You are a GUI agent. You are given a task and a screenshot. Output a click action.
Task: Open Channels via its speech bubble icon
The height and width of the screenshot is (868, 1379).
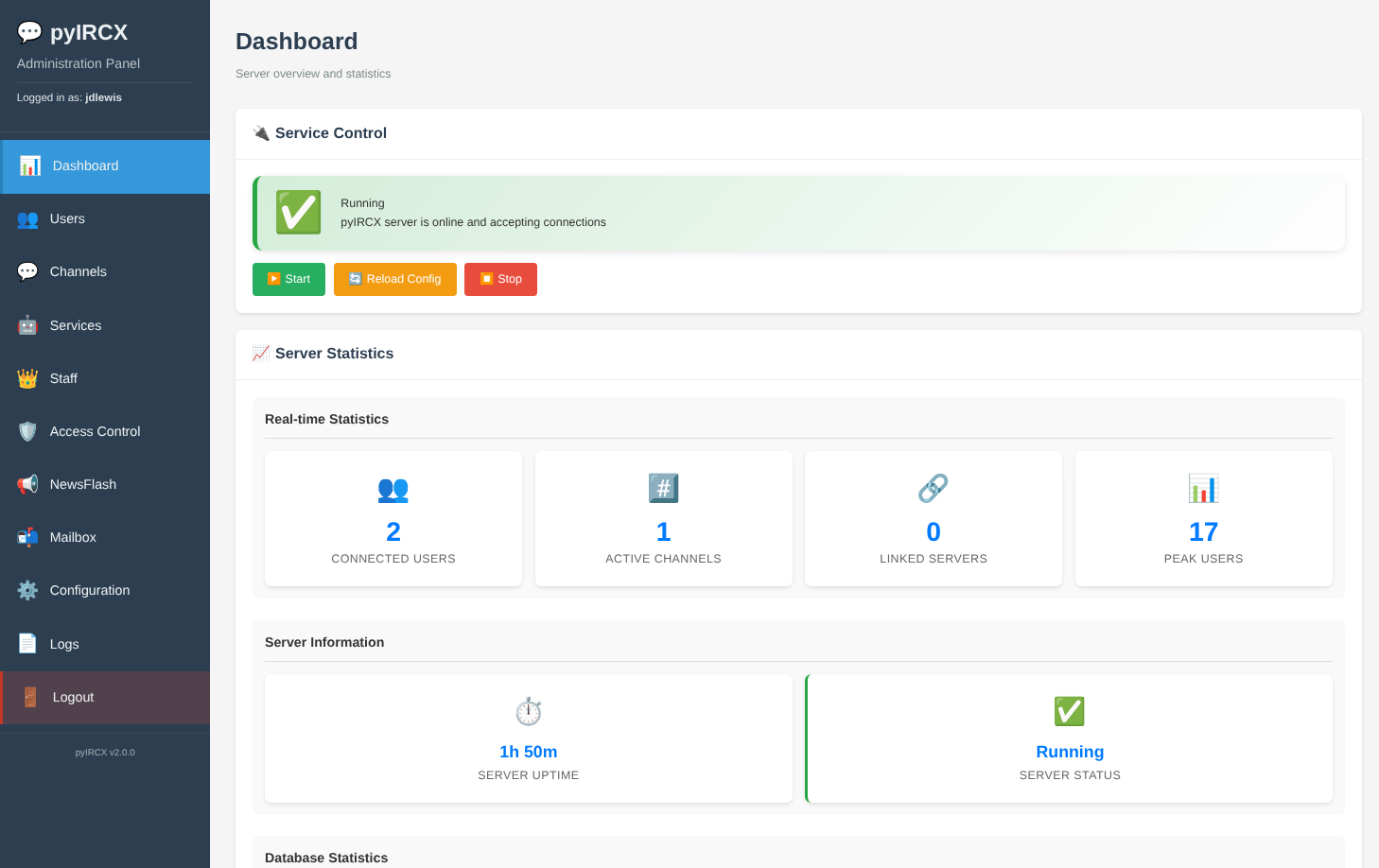click(27, 271)
